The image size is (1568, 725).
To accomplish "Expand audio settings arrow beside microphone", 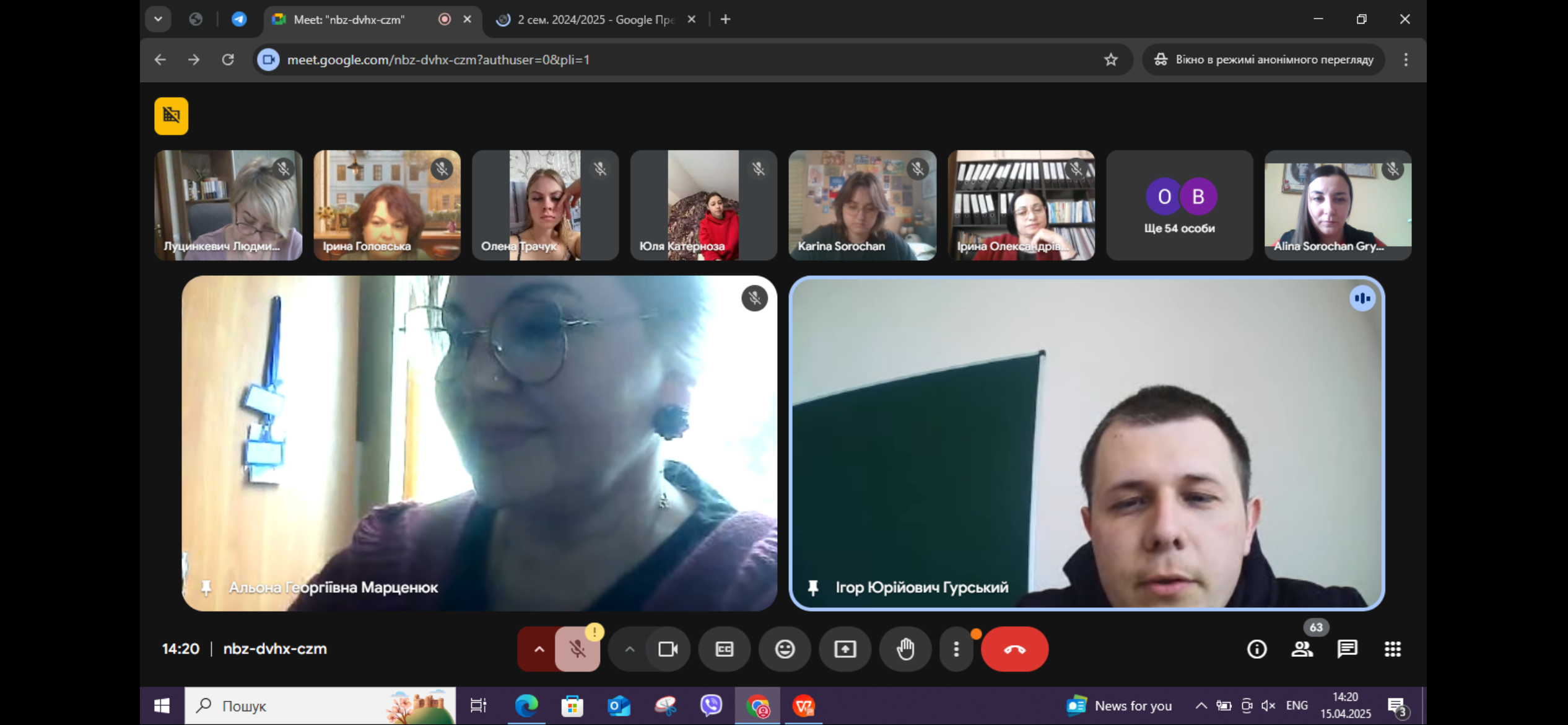I will coord(539,649).
